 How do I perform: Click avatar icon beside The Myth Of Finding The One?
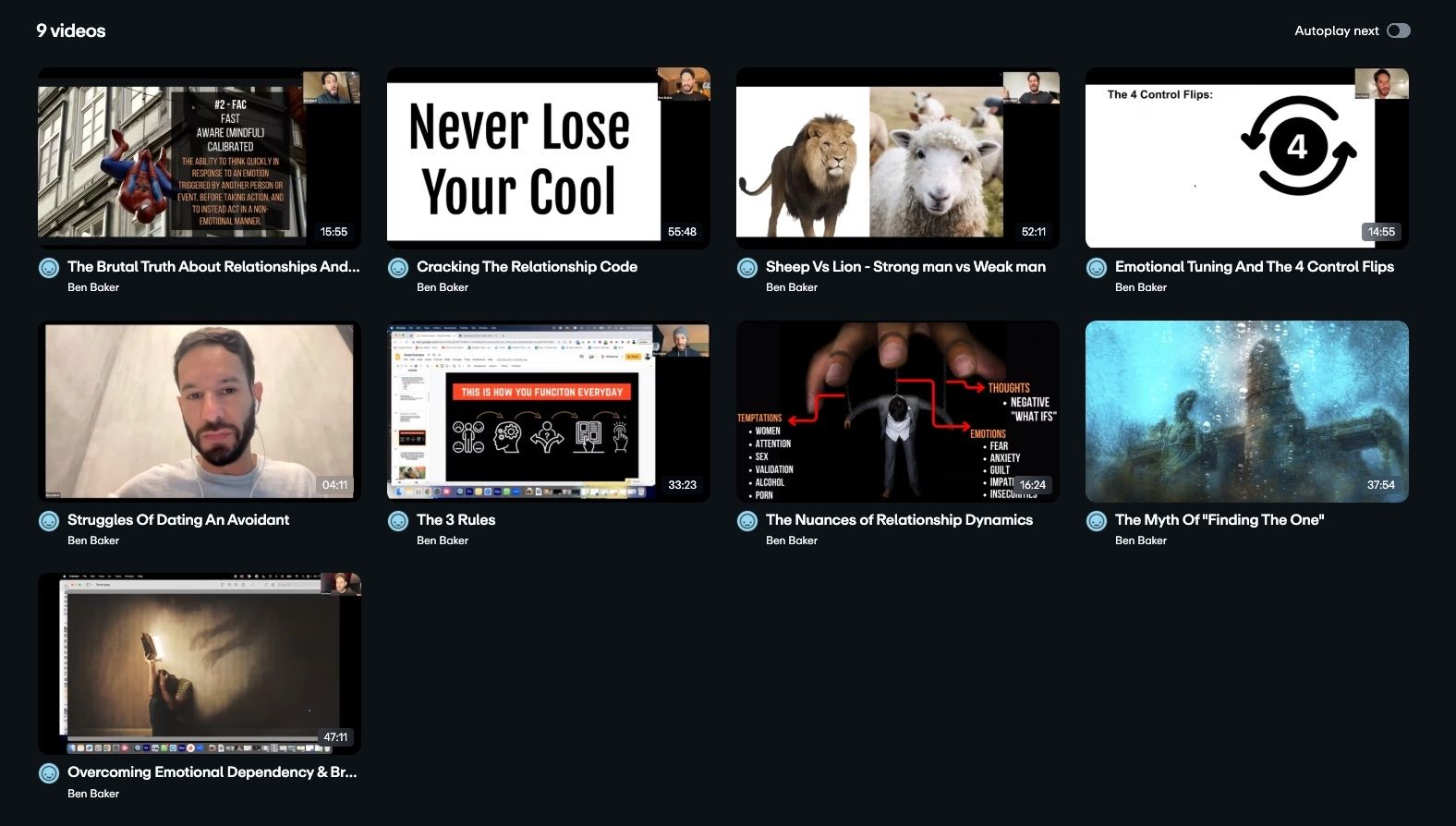pyautogui.click(x=1097, y=521)
